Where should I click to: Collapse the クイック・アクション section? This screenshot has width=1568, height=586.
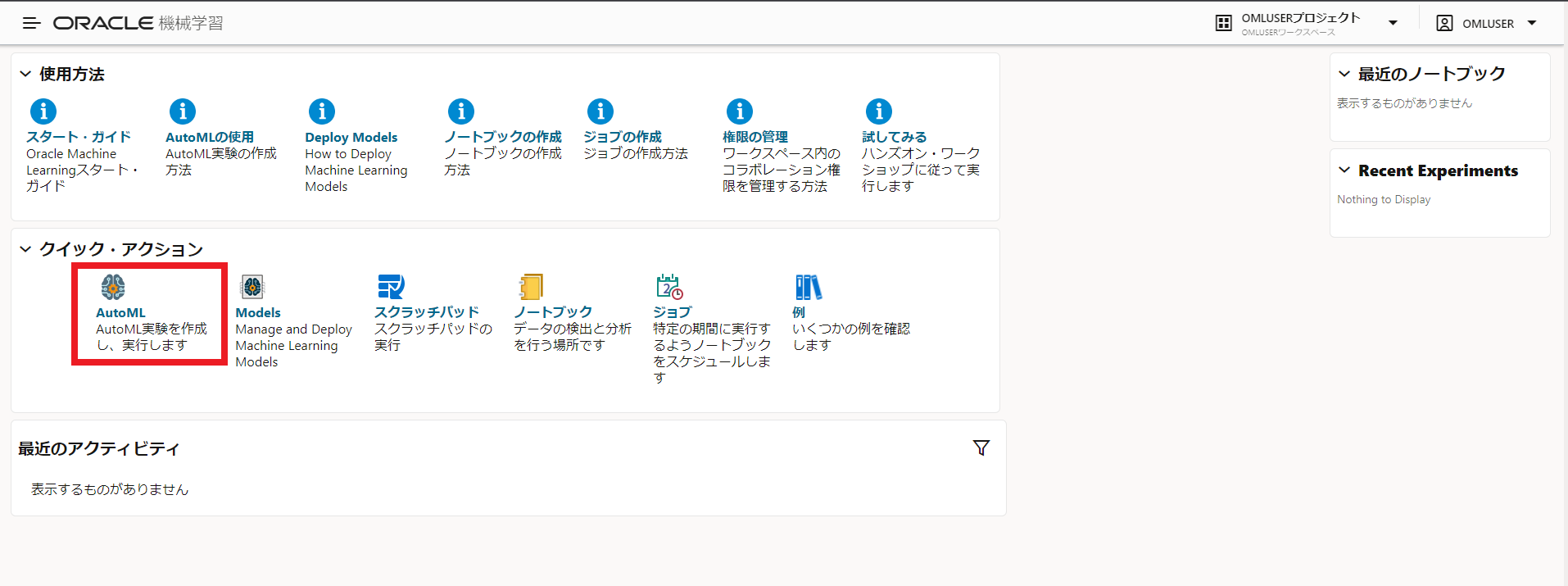click(x=25, y=249)
